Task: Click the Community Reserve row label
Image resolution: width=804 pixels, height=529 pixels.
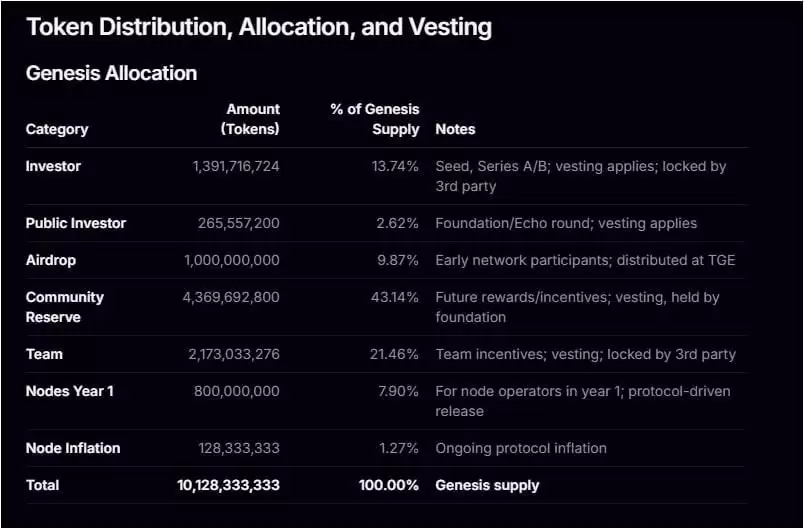Action: (65, 307)
